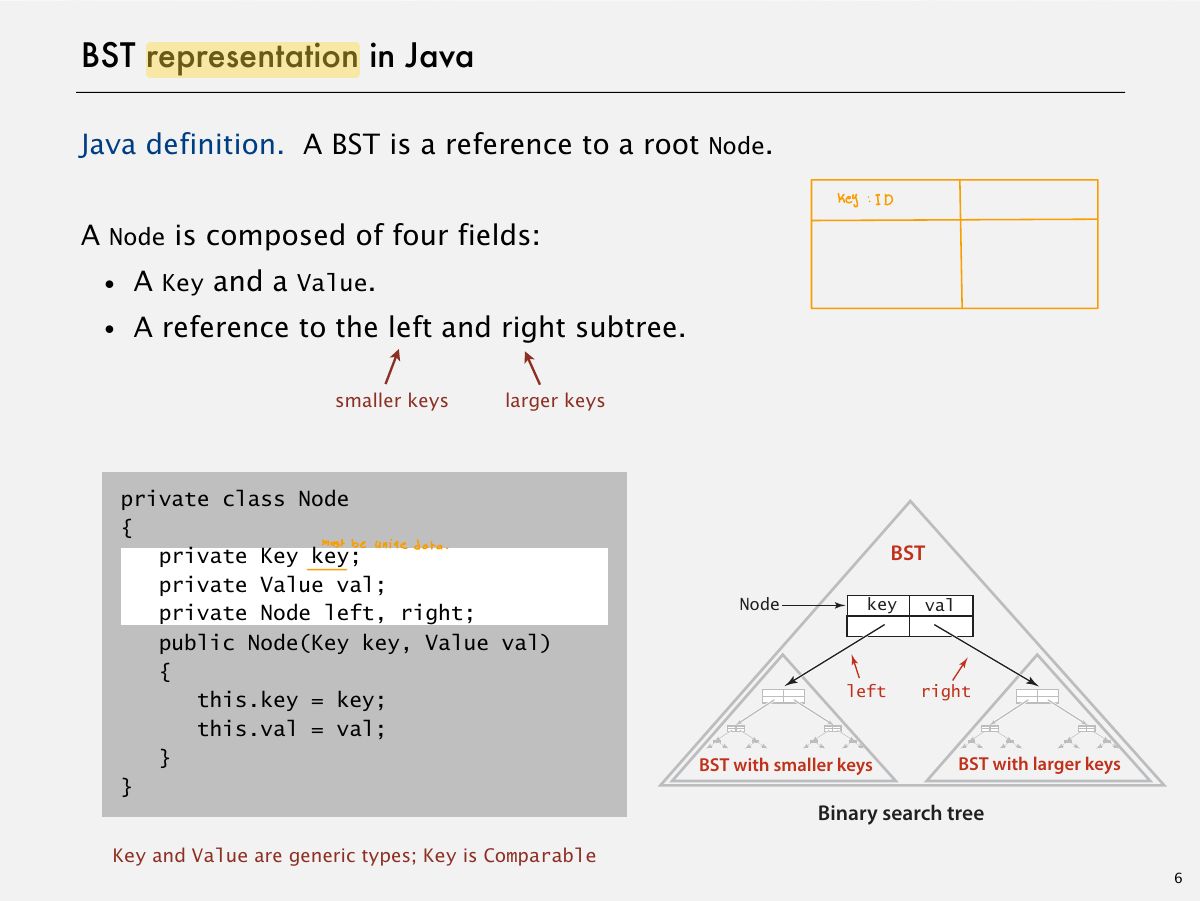Click the slide title "BST representation in Java"
Image resolution: width=1200 pixels, height=901 pixels.
pyautogui.click(x=278, y=57)
